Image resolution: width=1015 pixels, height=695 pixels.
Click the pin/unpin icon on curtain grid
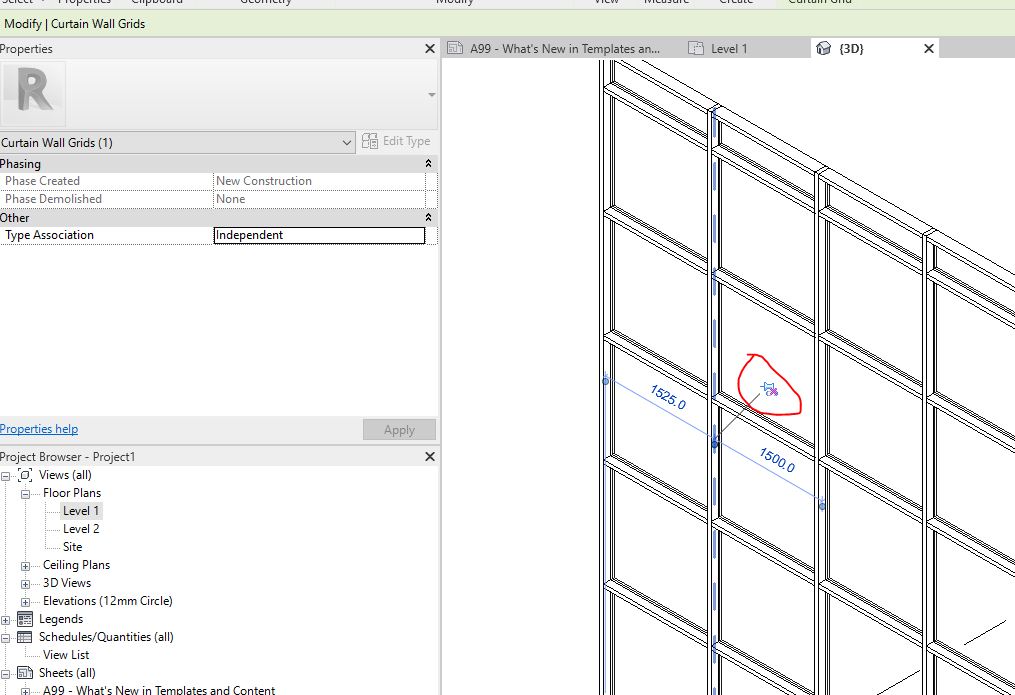(x=769, y=389)
